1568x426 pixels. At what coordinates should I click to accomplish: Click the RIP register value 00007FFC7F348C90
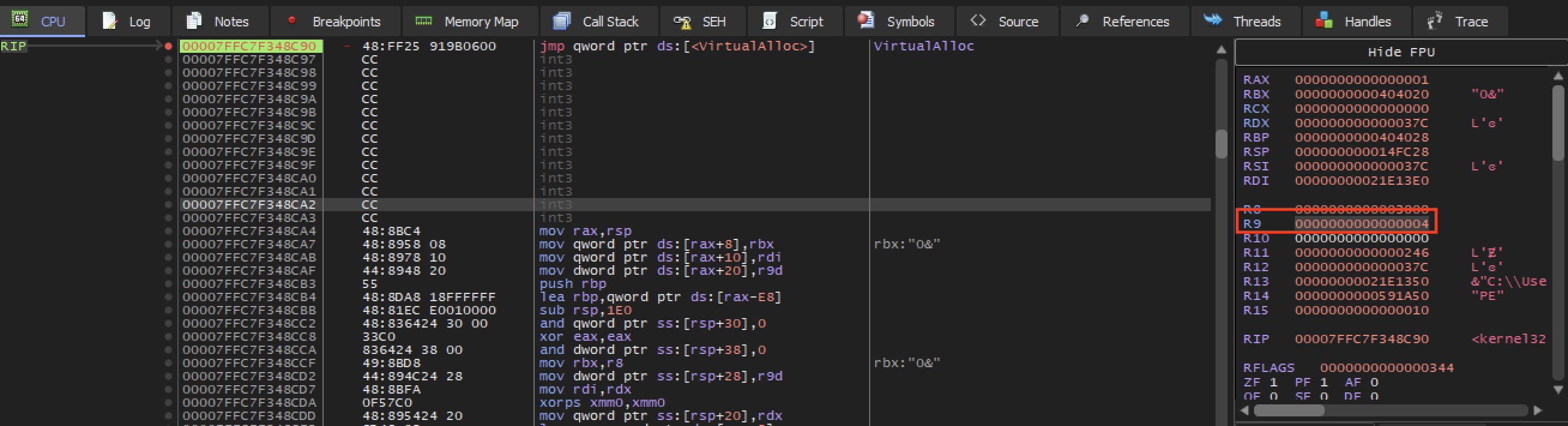[1361, 339]
